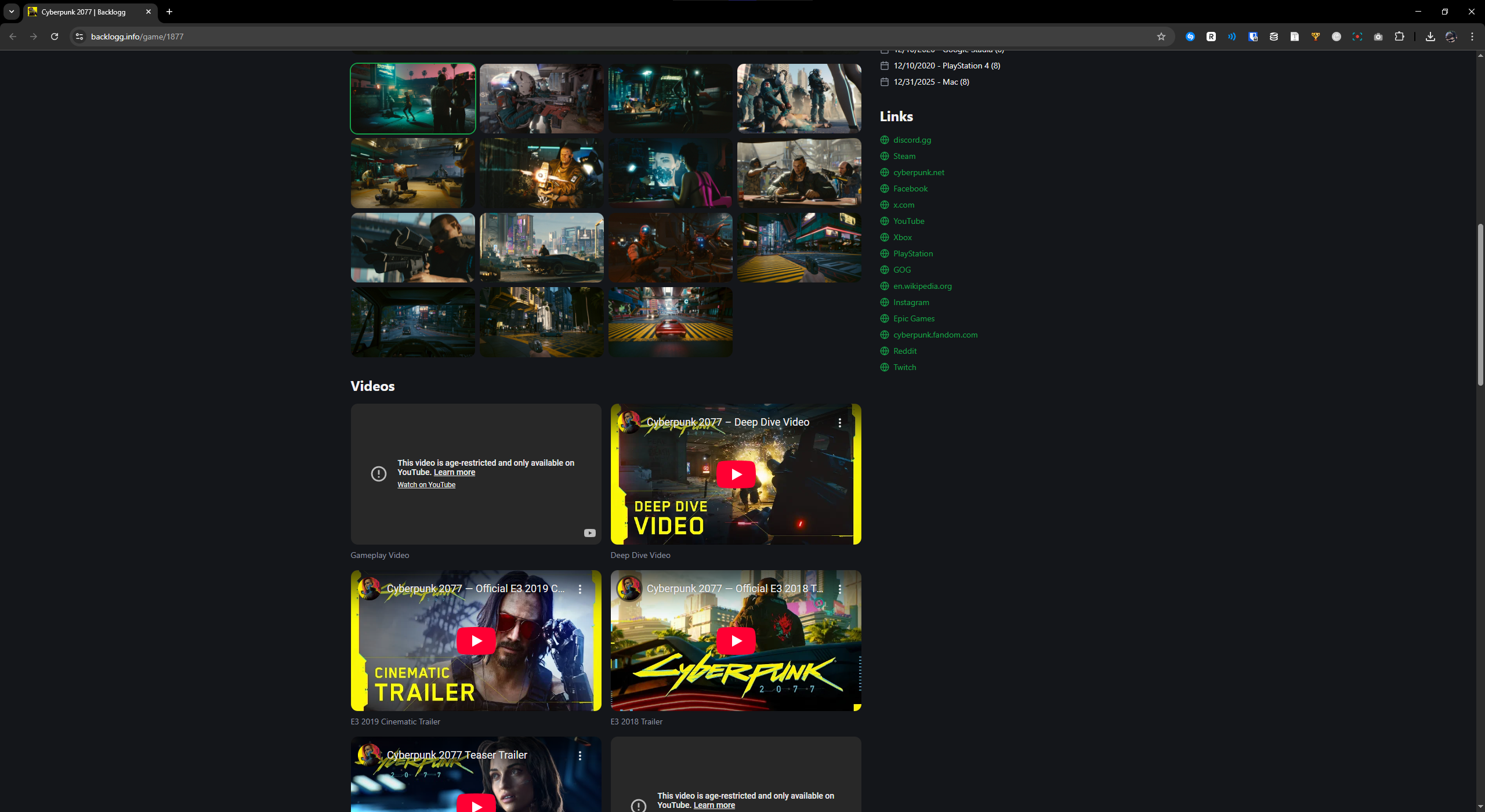Click the R extension icon
The image size is (1485, 812).
tap(1211, 37)
